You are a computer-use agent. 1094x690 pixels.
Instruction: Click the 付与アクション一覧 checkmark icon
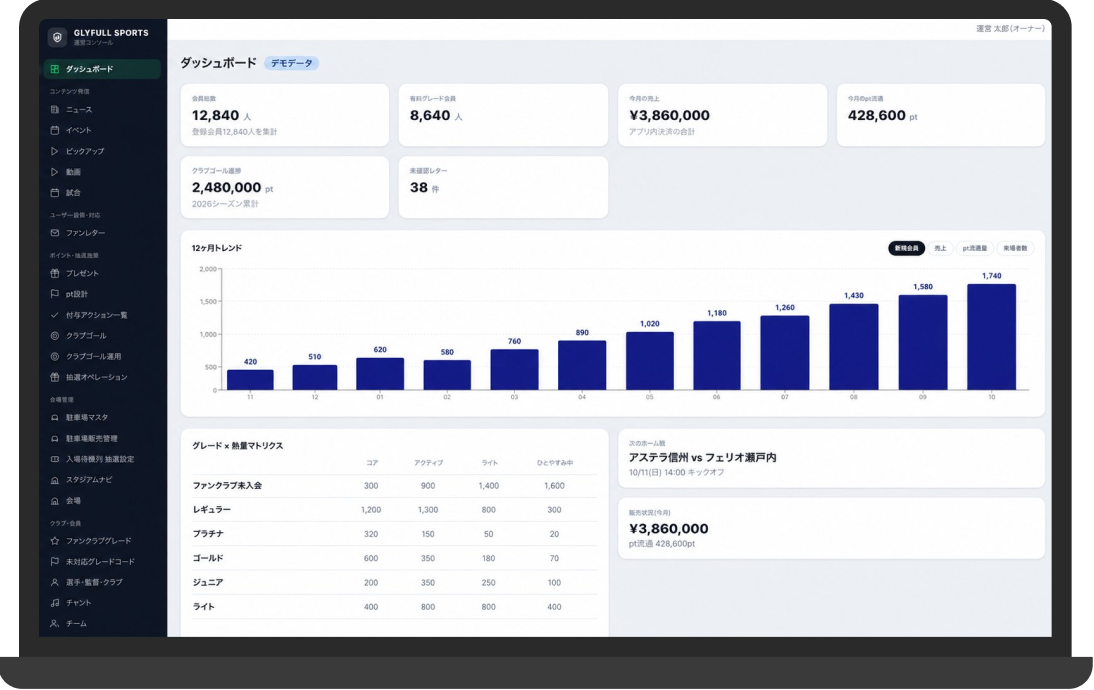54,315
